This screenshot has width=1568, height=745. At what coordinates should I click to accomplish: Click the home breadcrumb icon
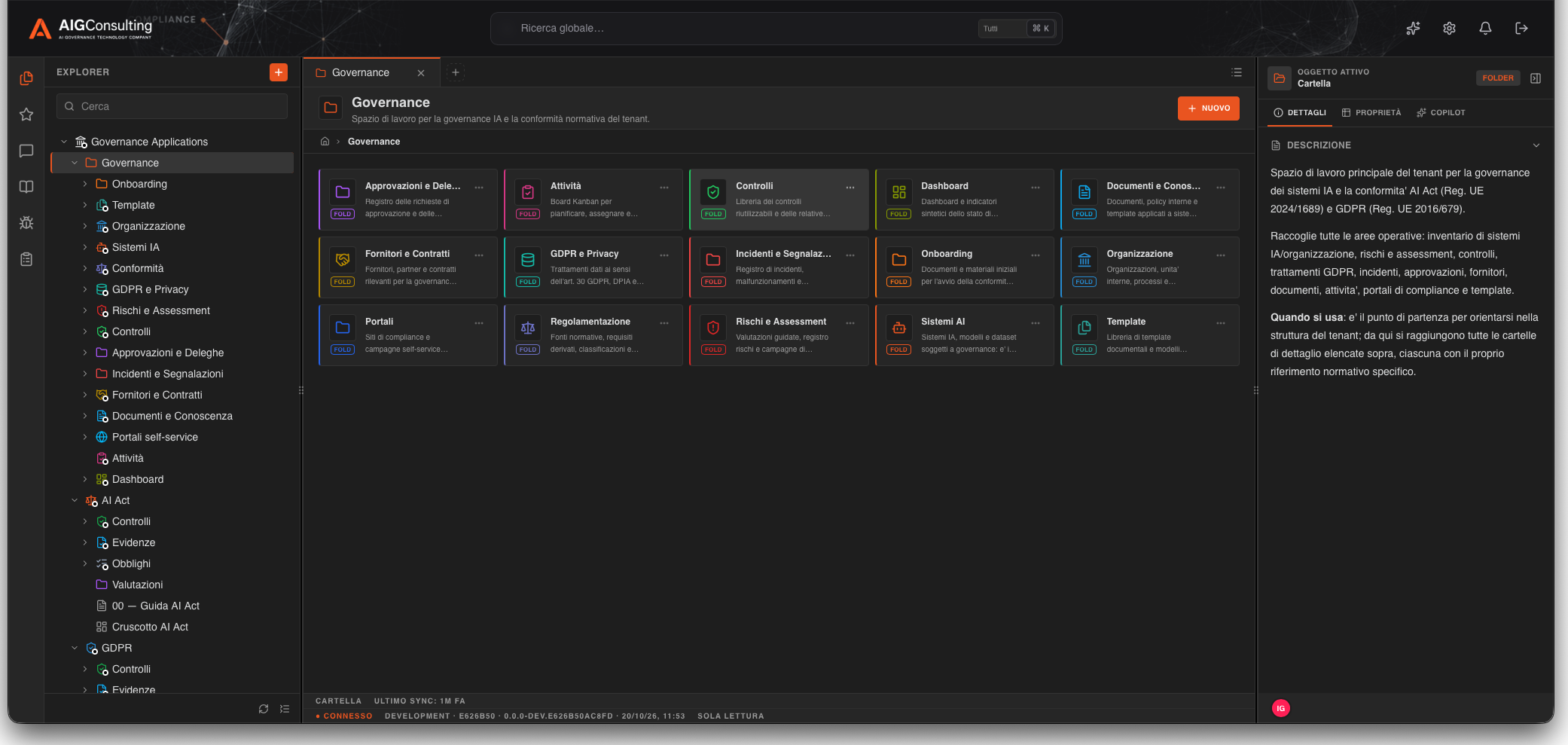pyautogui.click(x=325, y=142)
